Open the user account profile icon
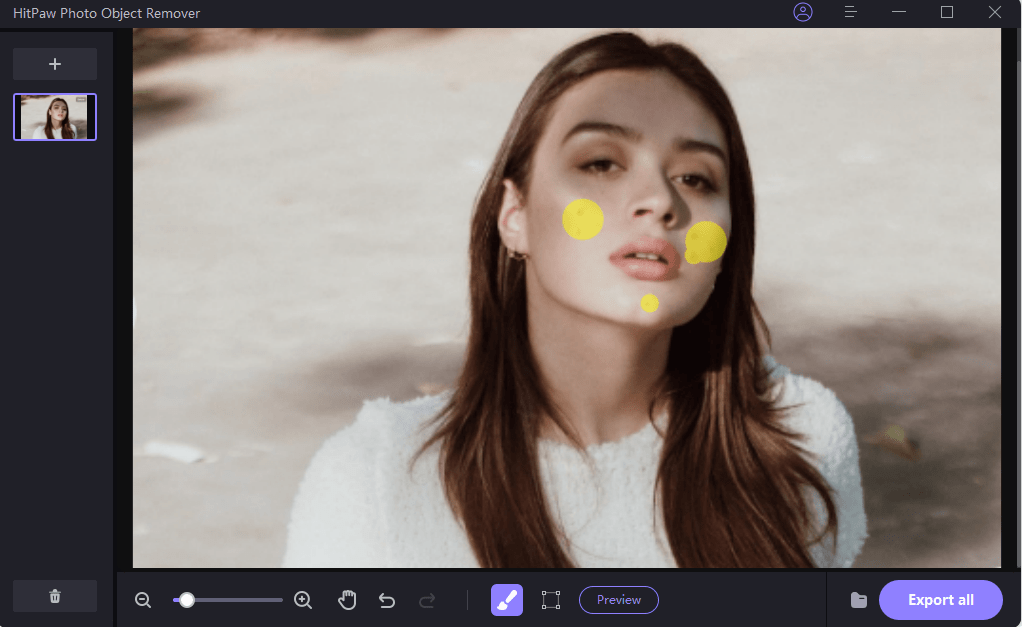Image resolution: width=1022 pixels, height=627 pixels. click(803, 12)
